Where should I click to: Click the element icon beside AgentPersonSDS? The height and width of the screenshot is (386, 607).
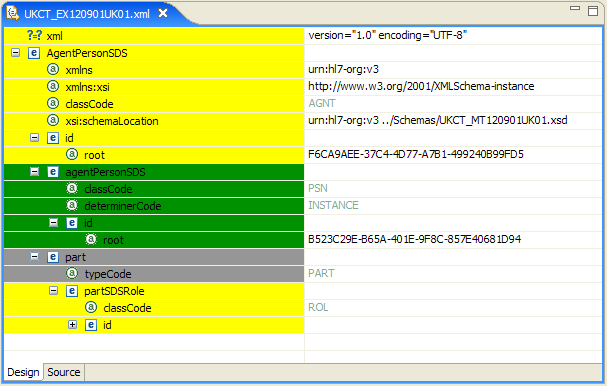(34, 53)
